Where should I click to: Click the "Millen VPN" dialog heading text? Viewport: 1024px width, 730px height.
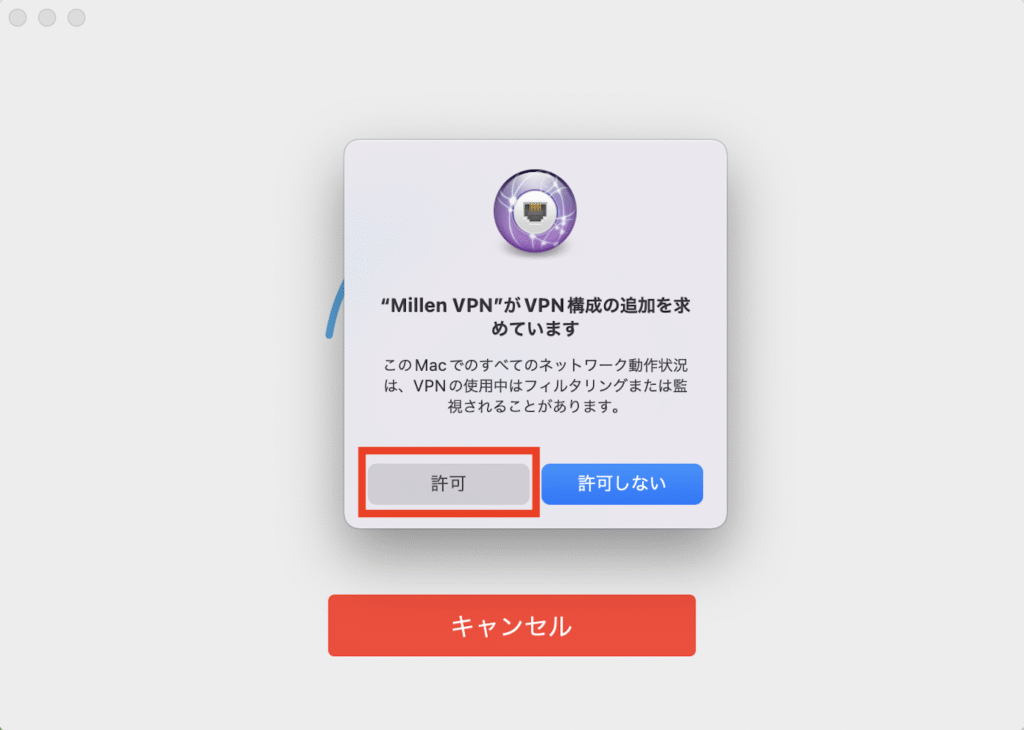tap(535, 316)
